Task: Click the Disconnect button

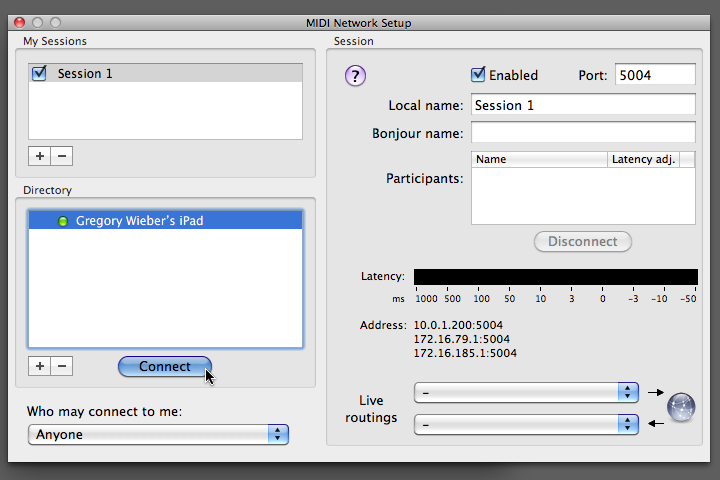Action: (x=583, y=241)
